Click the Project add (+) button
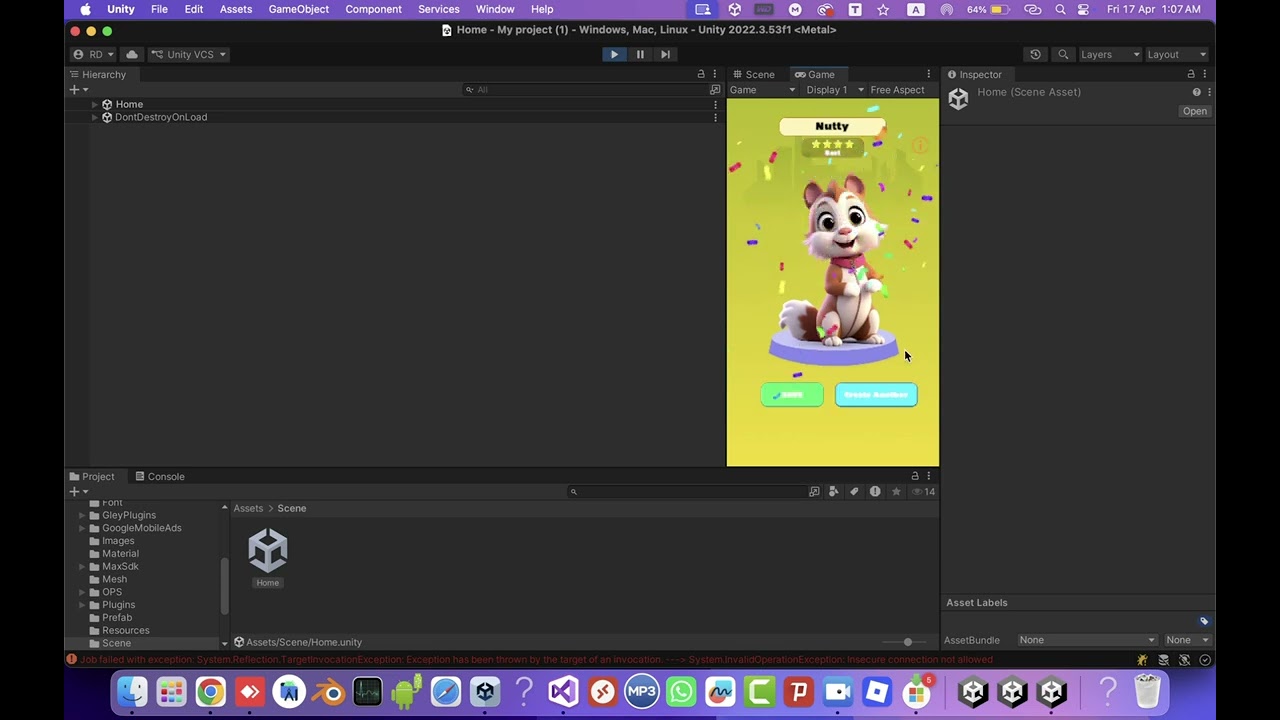Image resolution: width=1280 pixels, height=720 pixels. click(78, 492)
